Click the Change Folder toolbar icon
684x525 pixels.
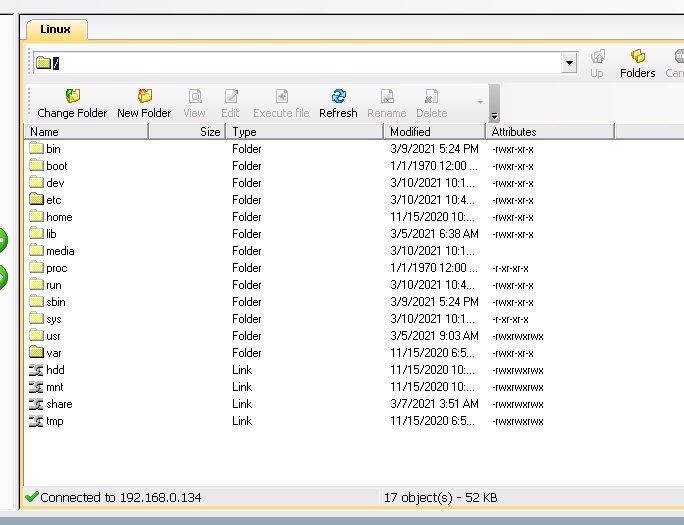(x=72, y=97)
